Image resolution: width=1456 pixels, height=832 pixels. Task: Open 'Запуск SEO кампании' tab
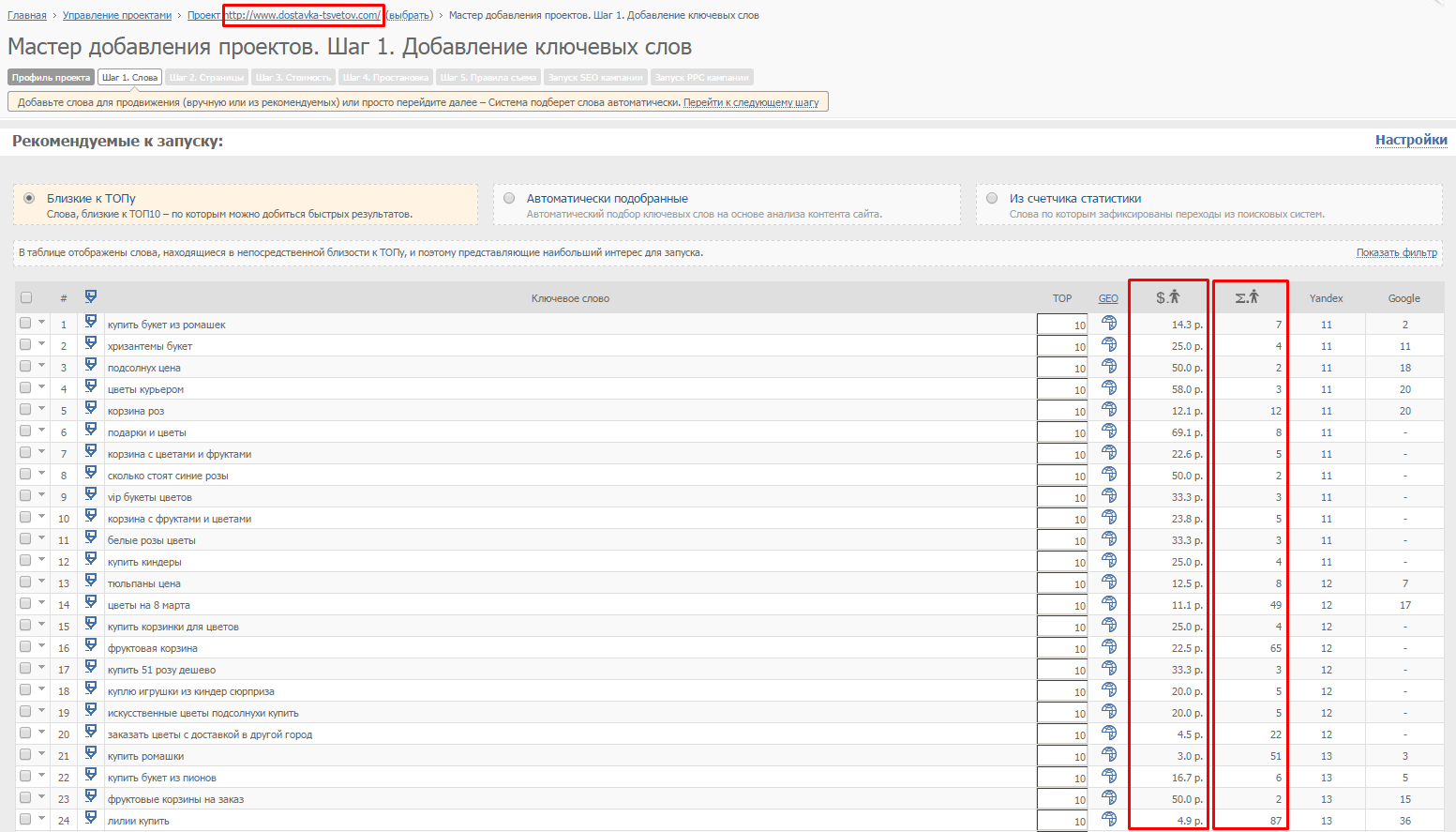(x=595, y=77)
